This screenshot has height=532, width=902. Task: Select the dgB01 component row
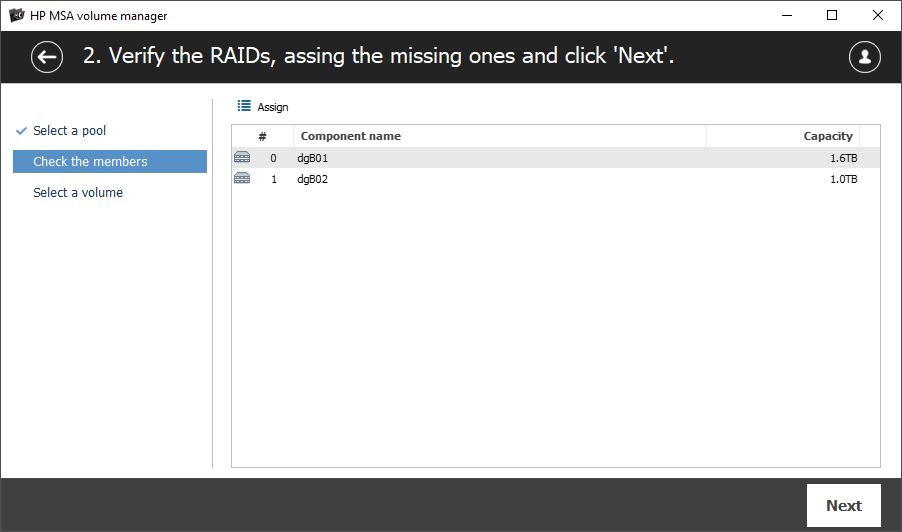click(556, 158)
